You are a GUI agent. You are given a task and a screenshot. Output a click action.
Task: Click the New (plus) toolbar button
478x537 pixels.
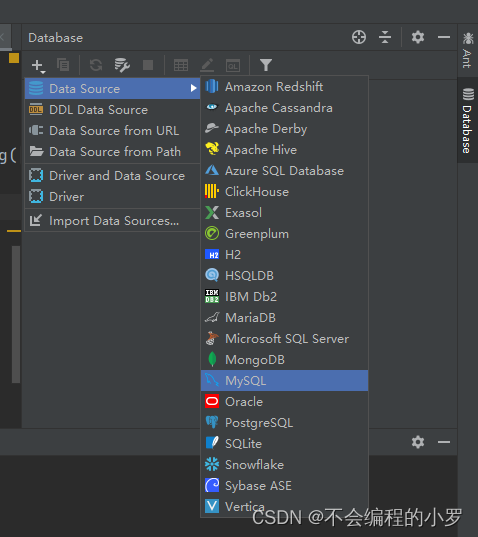tap(38, 65)
